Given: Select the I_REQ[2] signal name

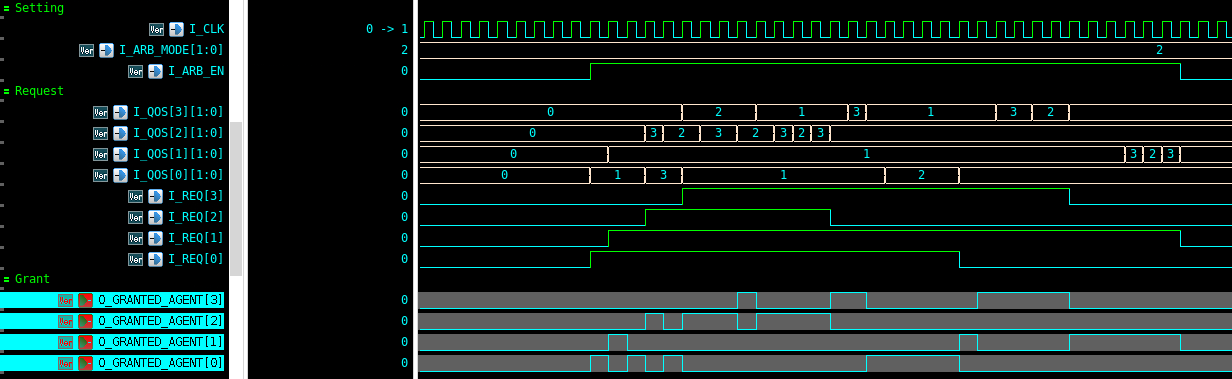Looking at the screenshot, I should [196, 217].
